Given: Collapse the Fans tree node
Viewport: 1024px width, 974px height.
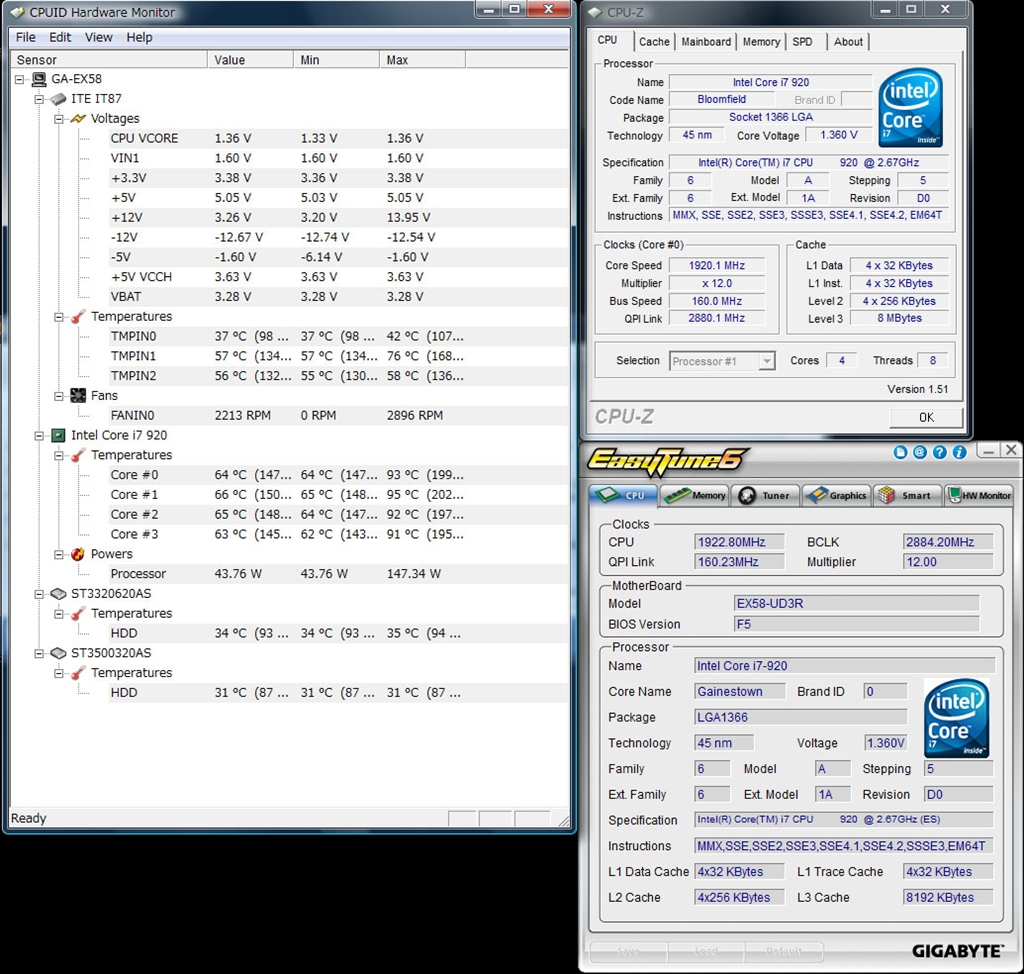Looking at the screenshot, I should [x=59, y=396].
